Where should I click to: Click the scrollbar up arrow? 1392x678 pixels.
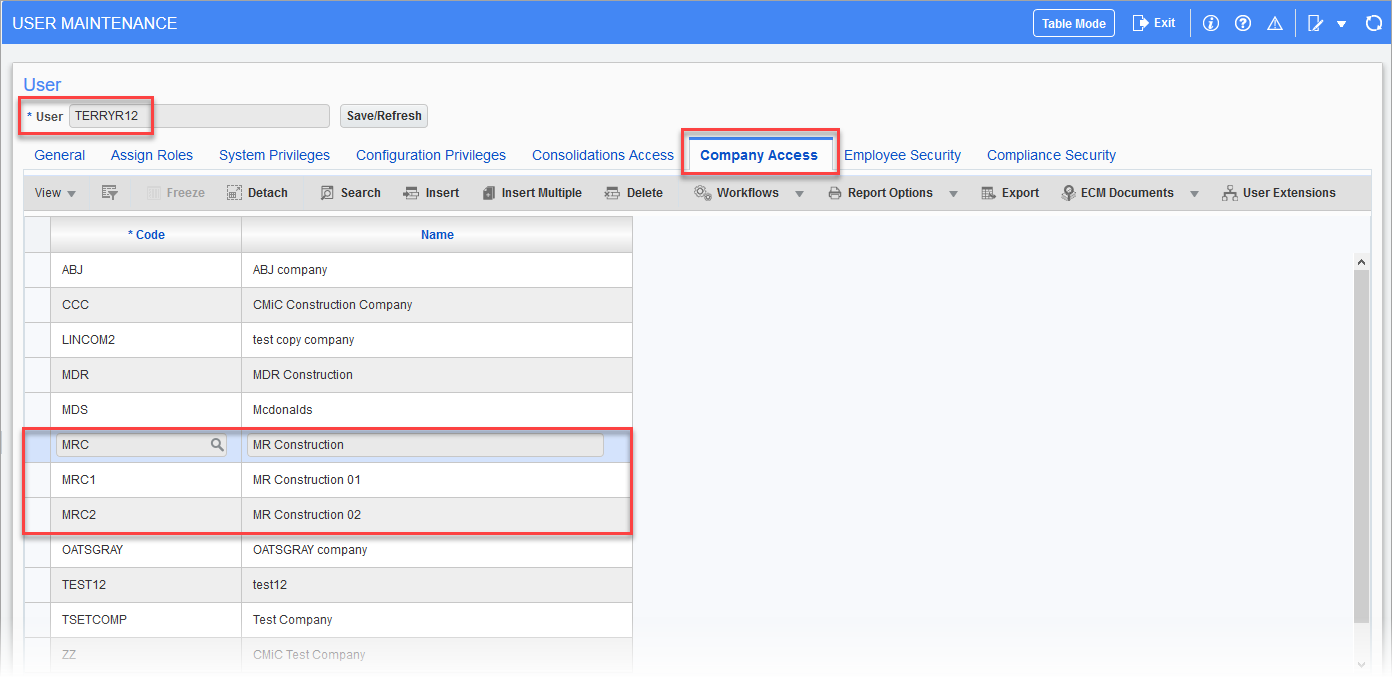(1361, 261)
